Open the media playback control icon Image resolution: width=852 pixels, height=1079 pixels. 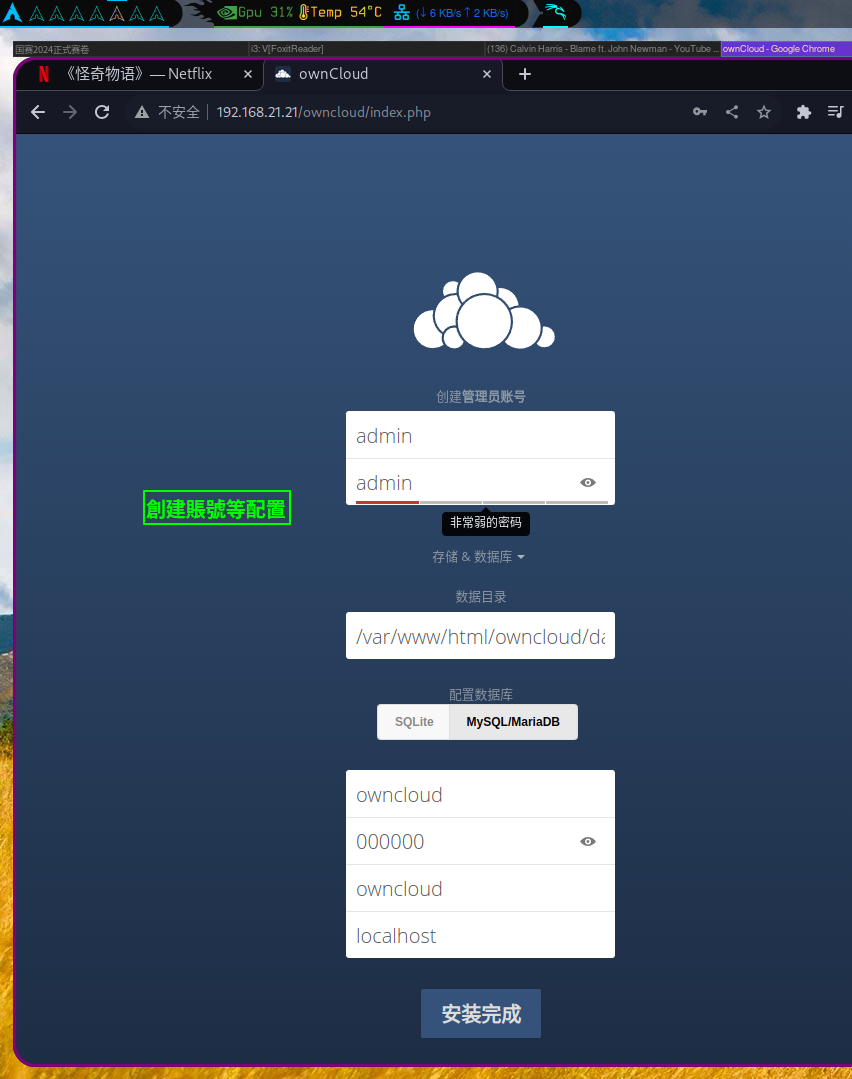(835, 112)
